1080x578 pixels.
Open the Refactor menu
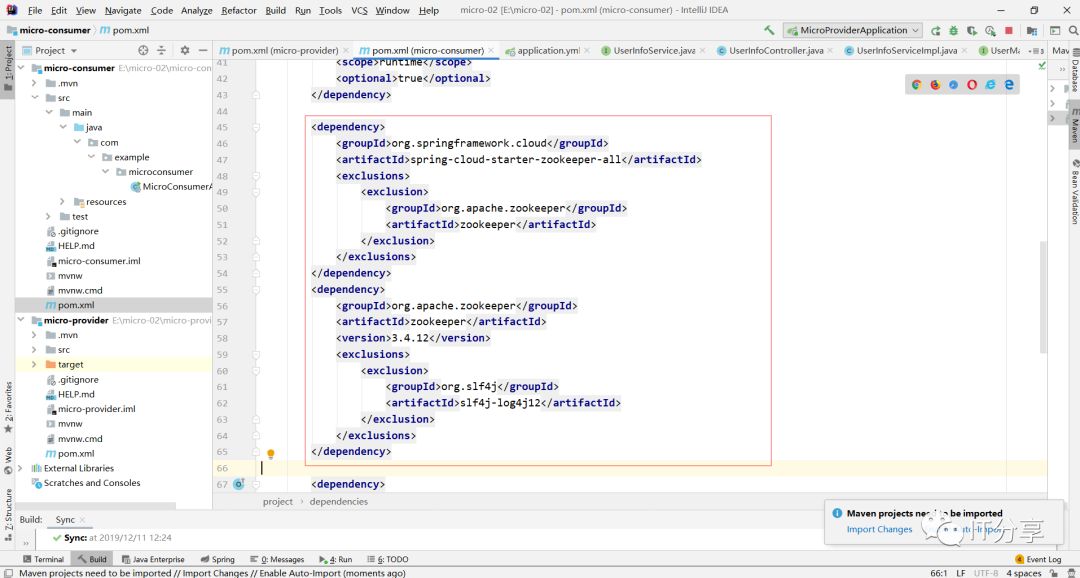coord(239,10)
